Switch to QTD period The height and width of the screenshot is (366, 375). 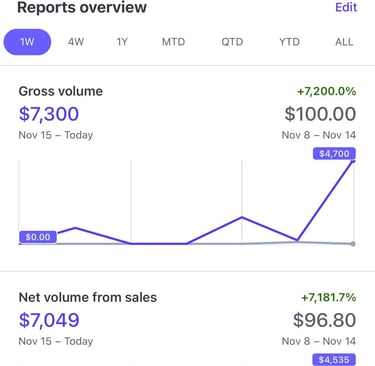pyautogui.click(x=232, y=42)
